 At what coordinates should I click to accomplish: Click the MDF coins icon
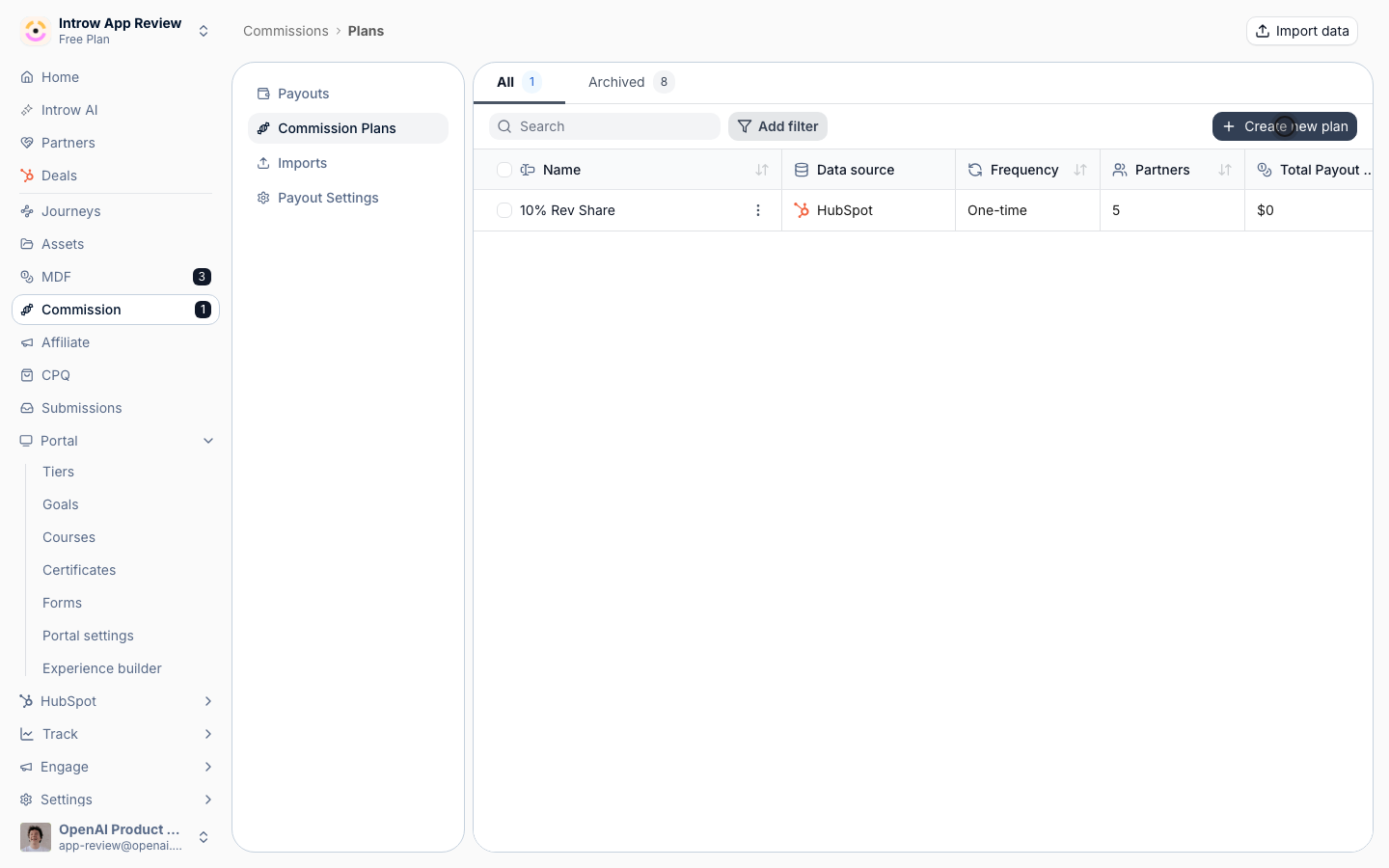pos(27,277)
